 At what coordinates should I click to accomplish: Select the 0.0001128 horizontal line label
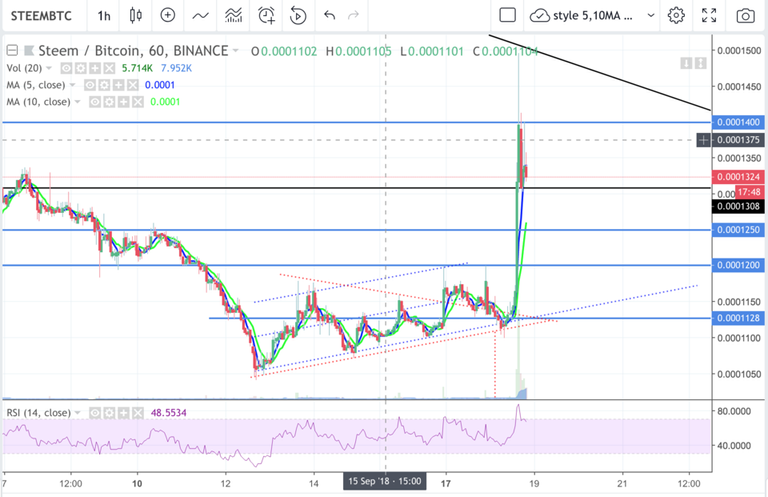click(738, 318)
